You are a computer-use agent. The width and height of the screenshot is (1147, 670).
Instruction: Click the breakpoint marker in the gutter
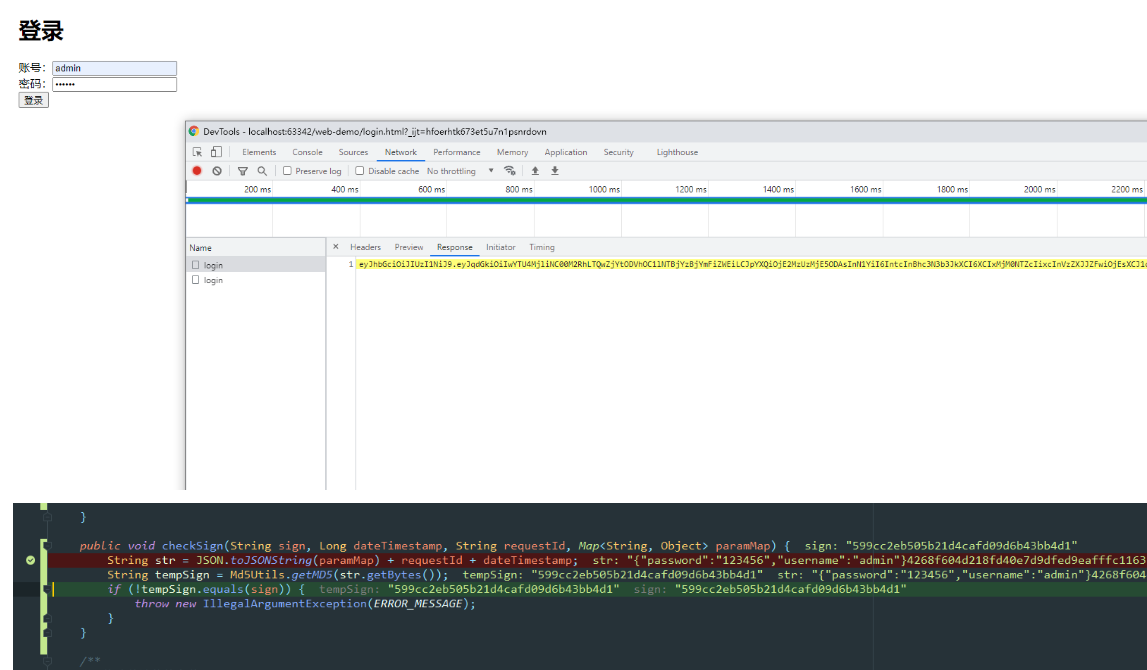30,560
